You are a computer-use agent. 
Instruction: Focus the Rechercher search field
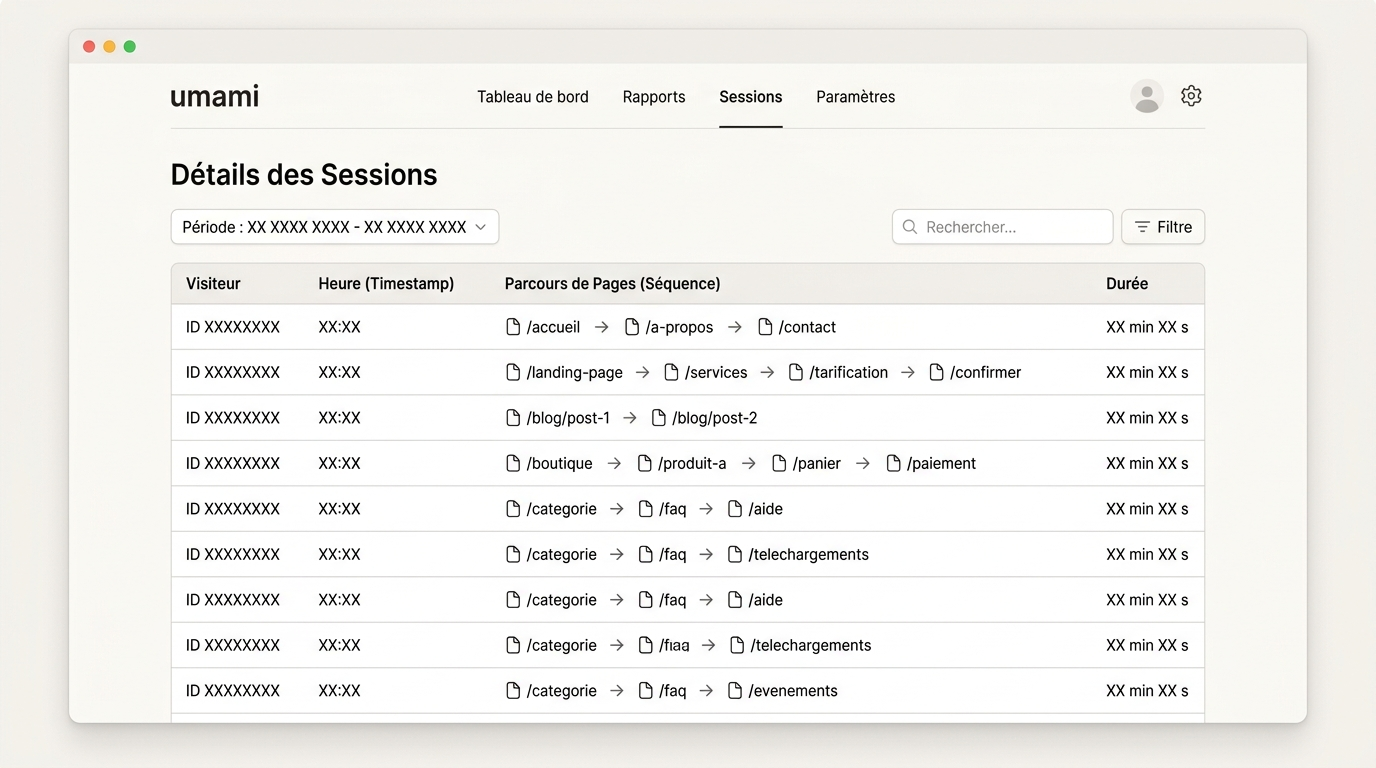tap(1003, 227)
